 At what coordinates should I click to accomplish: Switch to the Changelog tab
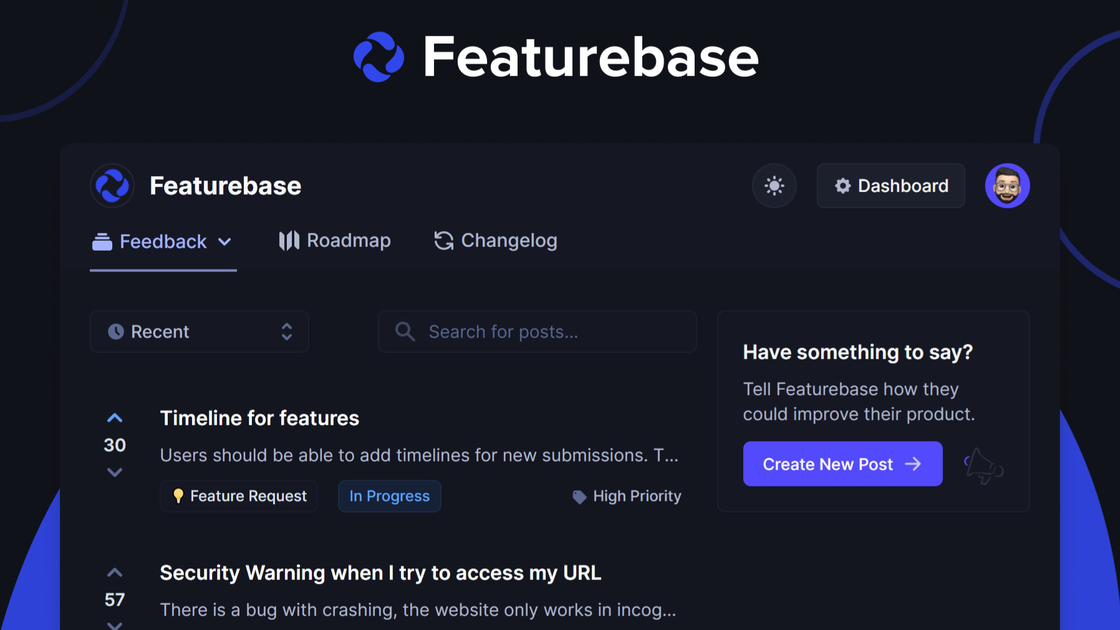click(x=496, y=241)
